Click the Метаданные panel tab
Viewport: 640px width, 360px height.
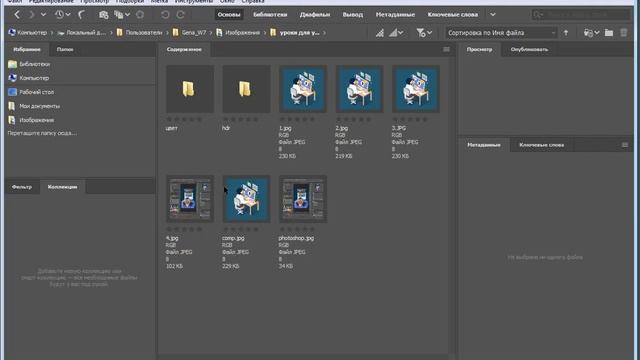484,145
